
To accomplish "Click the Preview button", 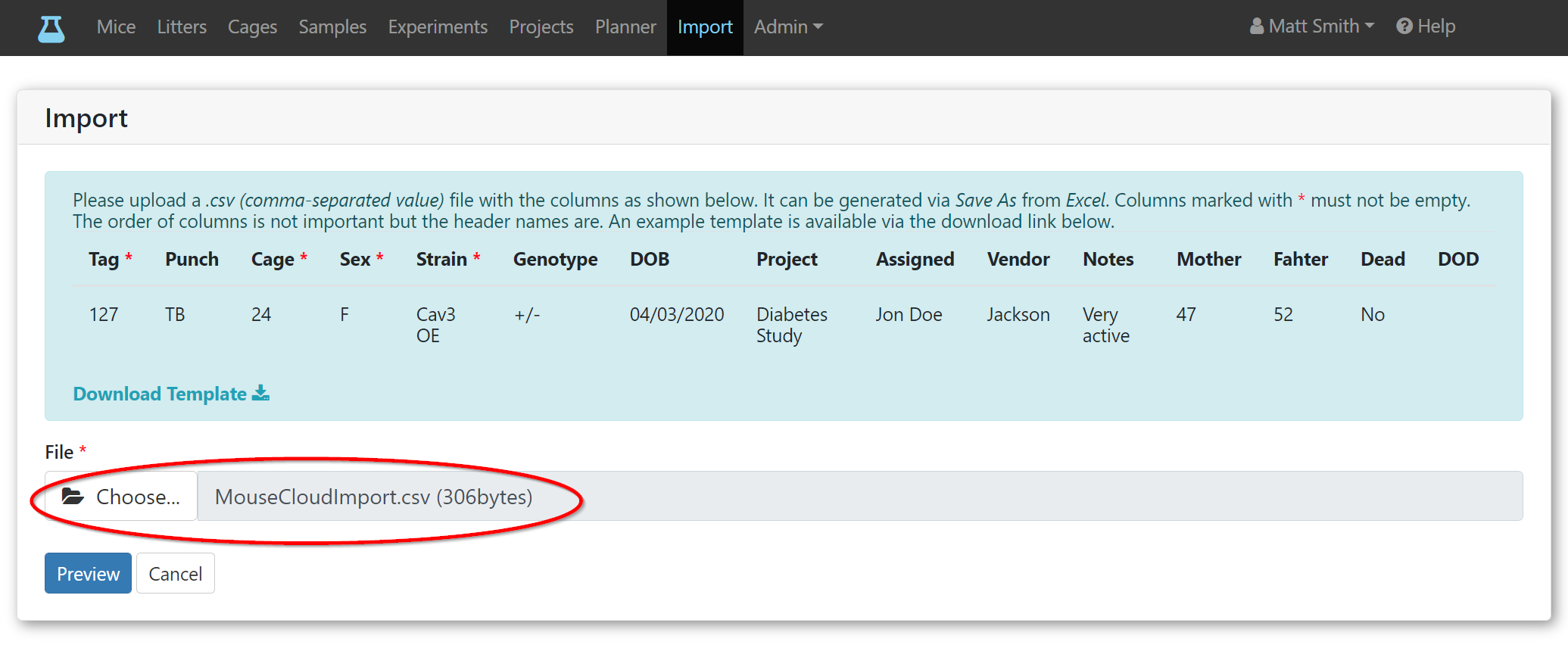I will point(88,573).
